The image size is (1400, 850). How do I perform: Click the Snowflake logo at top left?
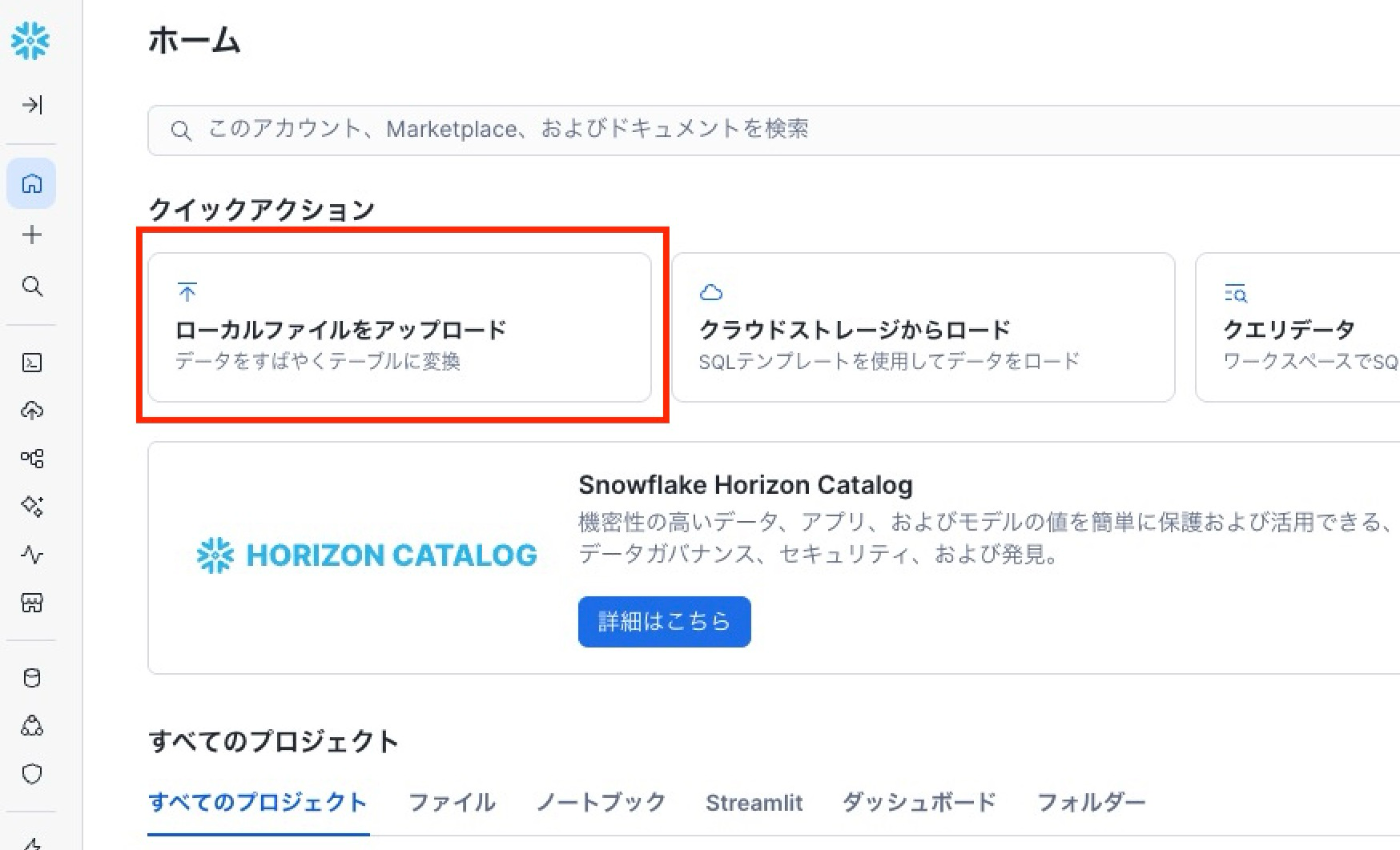[31, 41]
